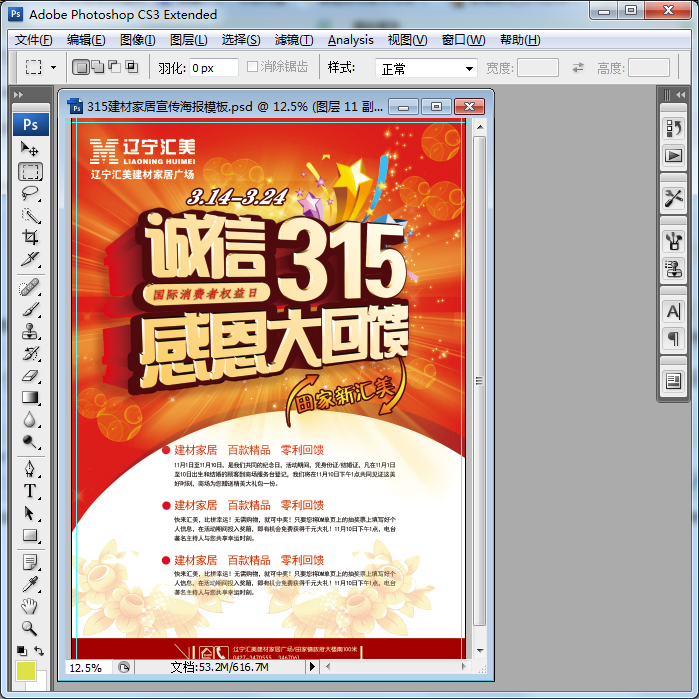
Task: Choose Intersect with selection mode
Action: (132, 67)
